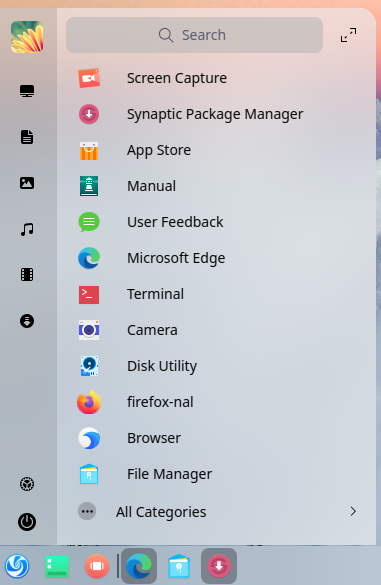Select "User Feedback" text label

[175, 222]
